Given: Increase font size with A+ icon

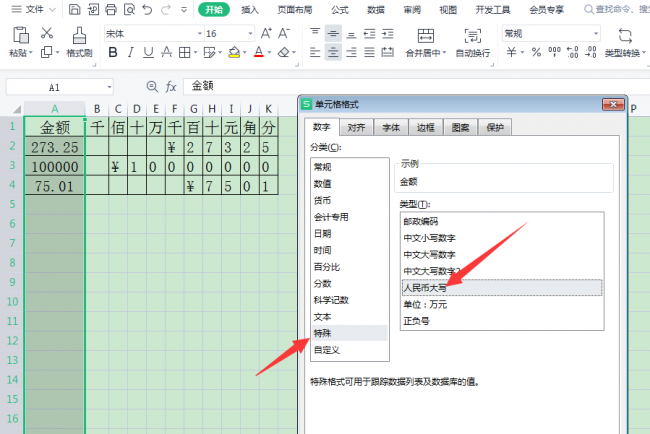Looking at the screenshot, I should pos(266,33).
